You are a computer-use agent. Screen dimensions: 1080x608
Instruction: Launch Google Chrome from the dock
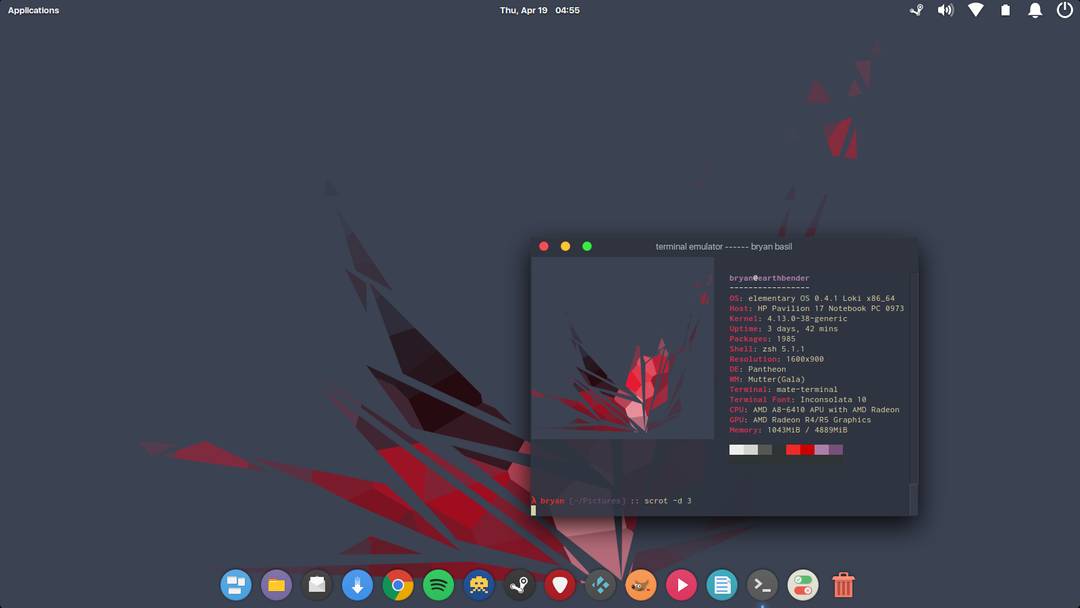click(398, 585)
